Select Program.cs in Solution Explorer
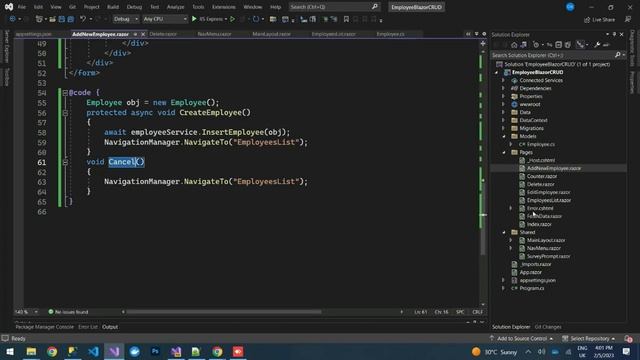Viewport: 640px width, 360px height. (531, 288)
